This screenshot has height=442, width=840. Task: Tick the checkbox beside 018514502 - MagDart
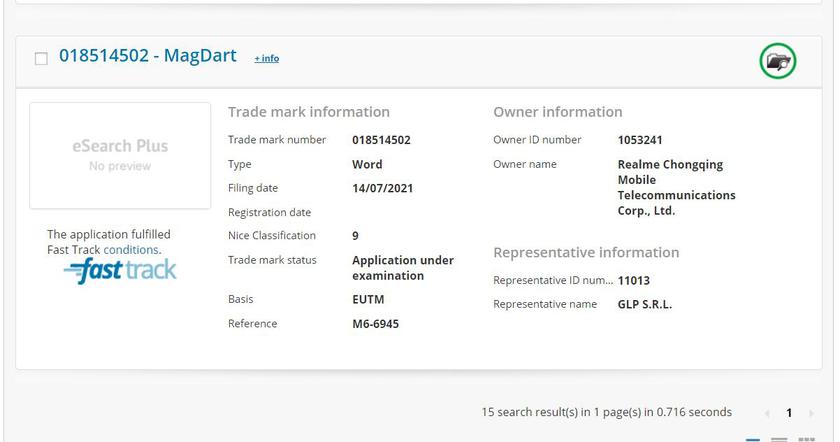41,58
